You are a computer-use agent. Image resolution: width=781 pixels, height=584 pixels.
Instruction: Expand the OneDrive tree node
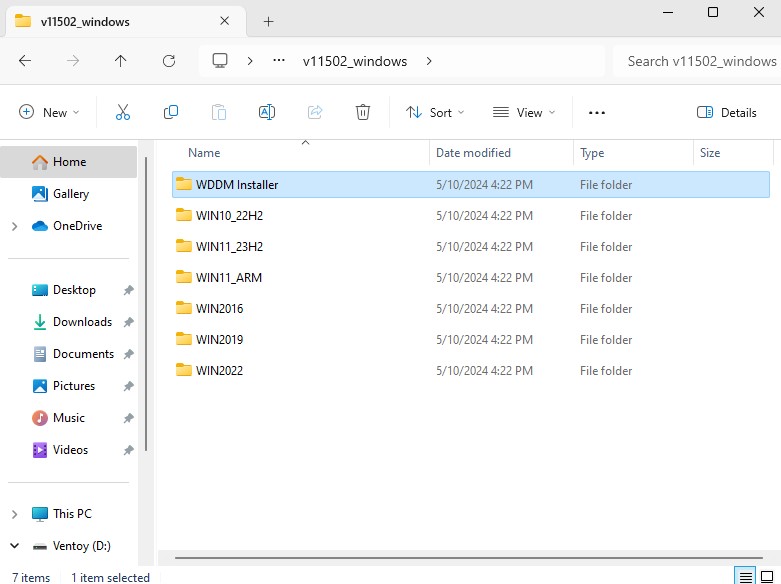point(14,226)
